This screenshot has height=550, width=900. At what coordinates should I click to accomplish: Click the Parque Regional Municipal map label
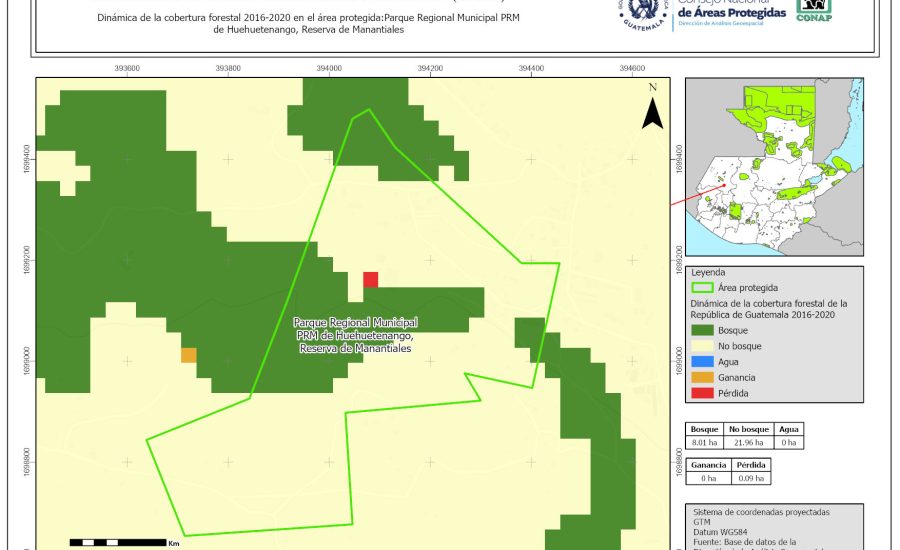(x=355, y=336)
